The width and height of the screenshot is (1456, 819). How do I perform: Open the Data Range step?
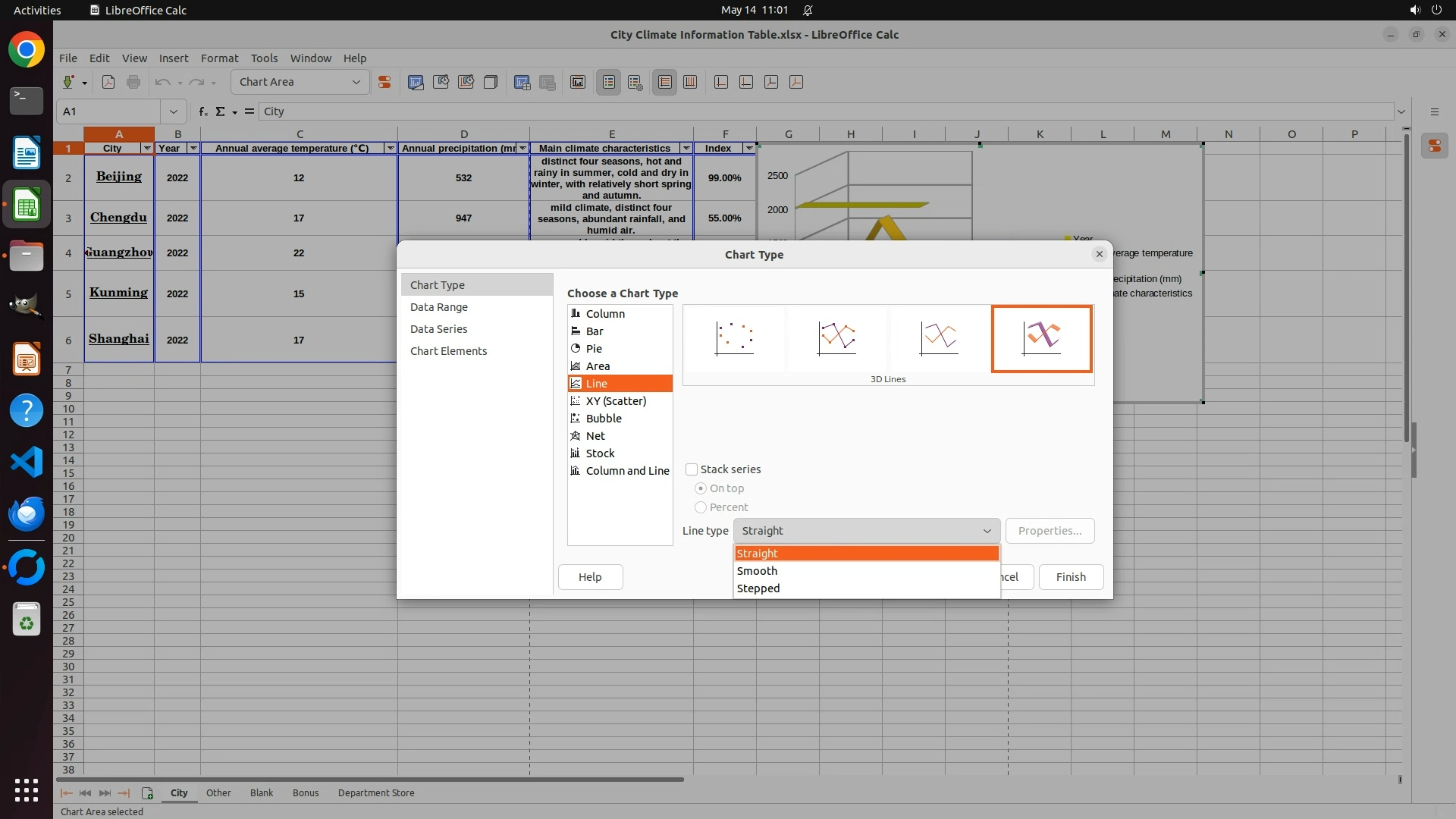(x=439, y=307)
